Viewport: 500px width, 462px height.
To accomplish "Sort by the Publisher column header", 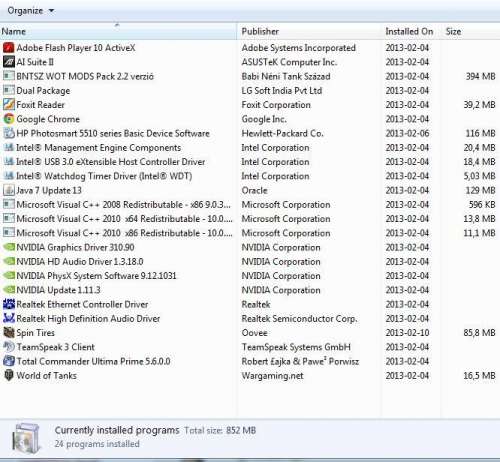I will coord(309,31).
